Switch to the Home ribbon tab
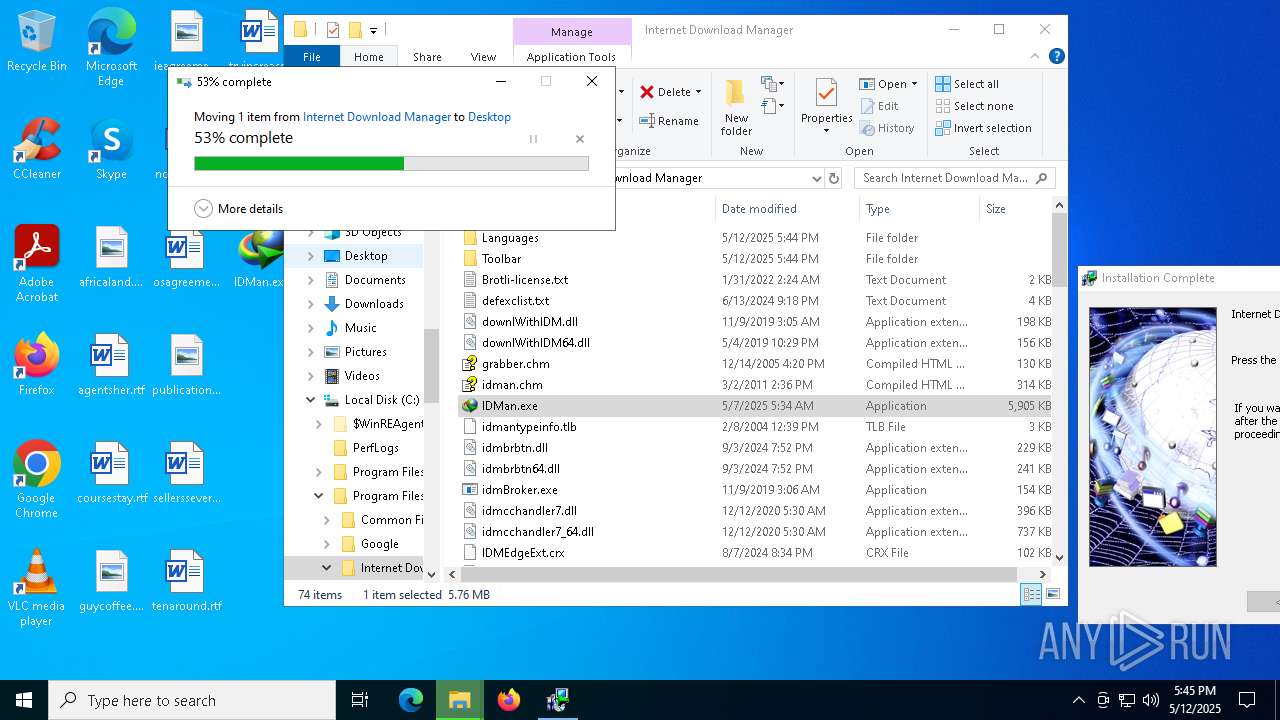1280x720 pixels. tap(369, 57)
